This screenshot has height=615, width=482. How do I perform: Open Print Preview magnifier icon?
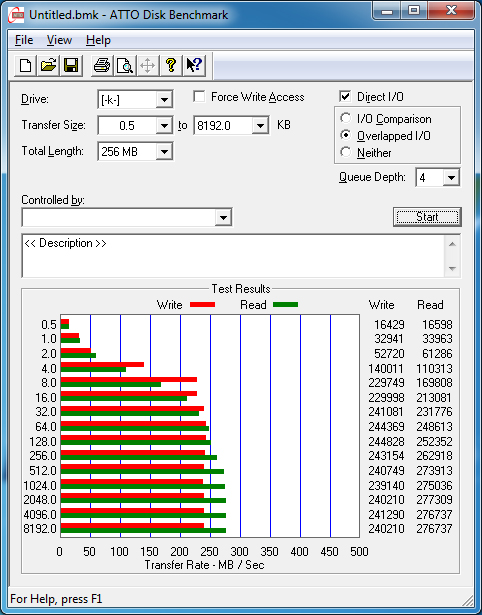[125, 66]
